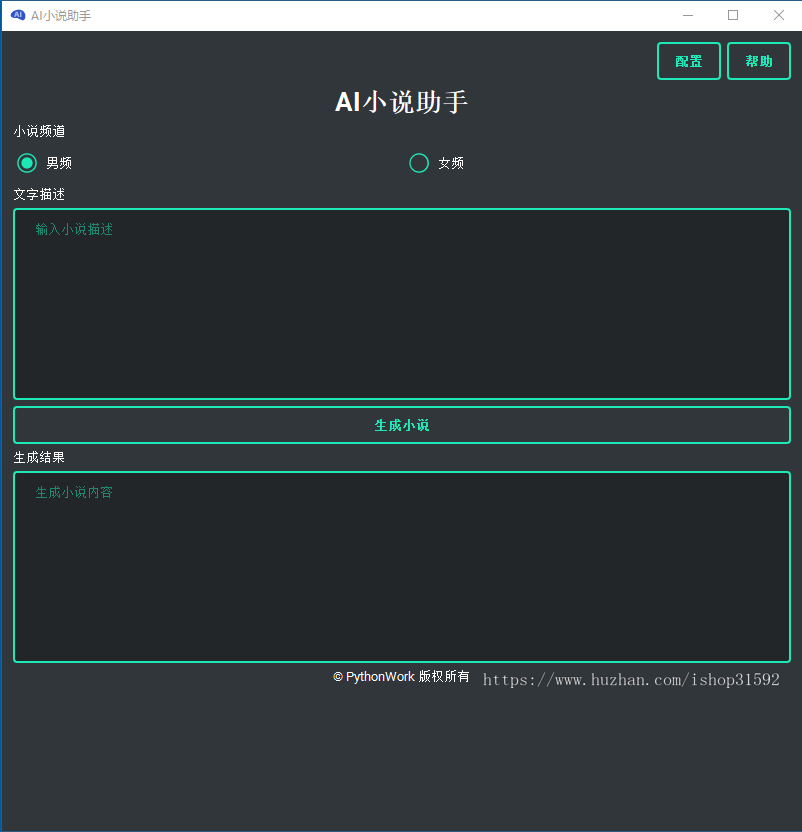The height and width of the screenshot is (832, 802).
Task: Click the 小说频道 label
Action: pyautogui.click(x=39, y=131)
